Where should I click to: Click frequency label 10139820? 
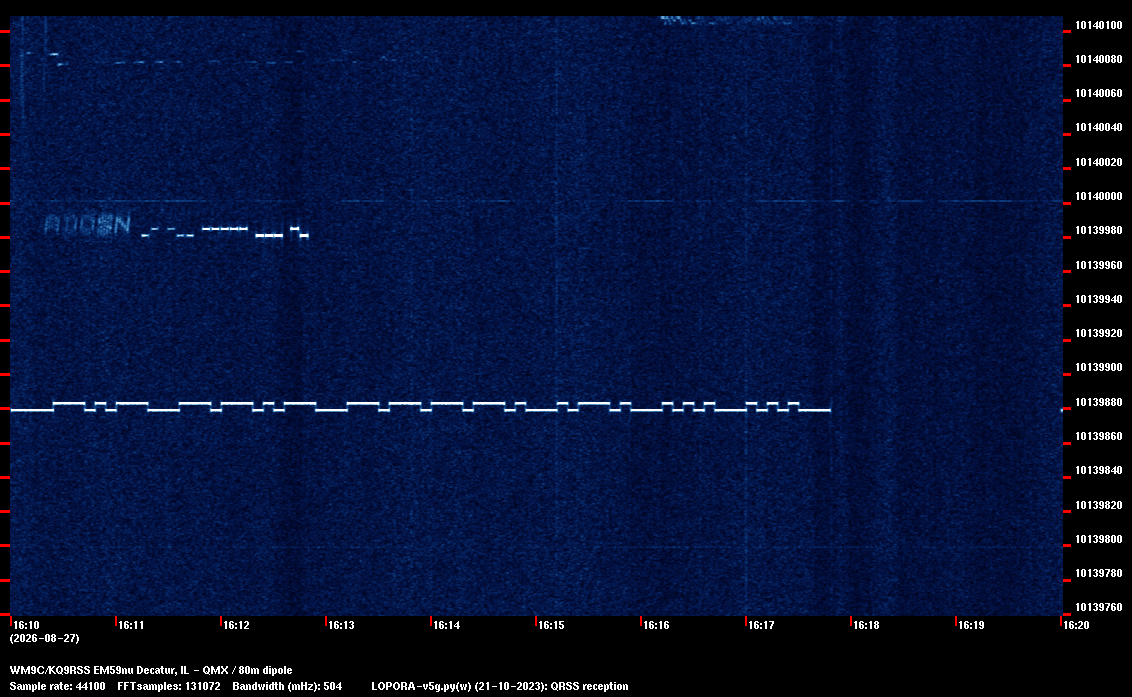coord(1099,505)
